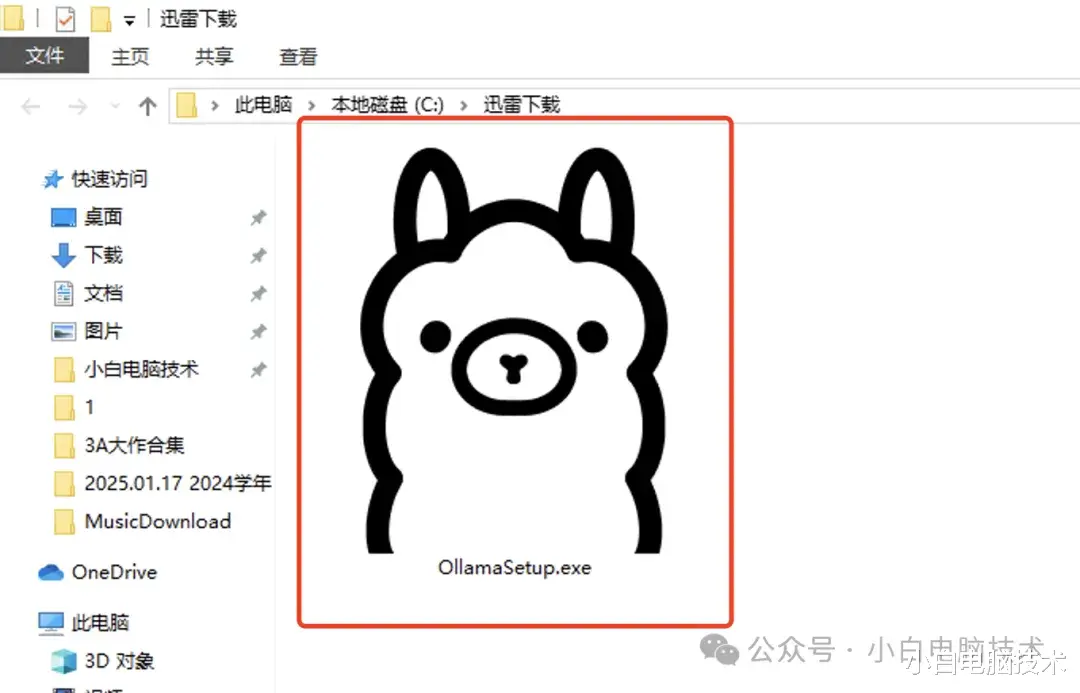Open the 文件 ribbon tab
Image resolution: width=1080 pixels, height=693 pixels.
44,55
